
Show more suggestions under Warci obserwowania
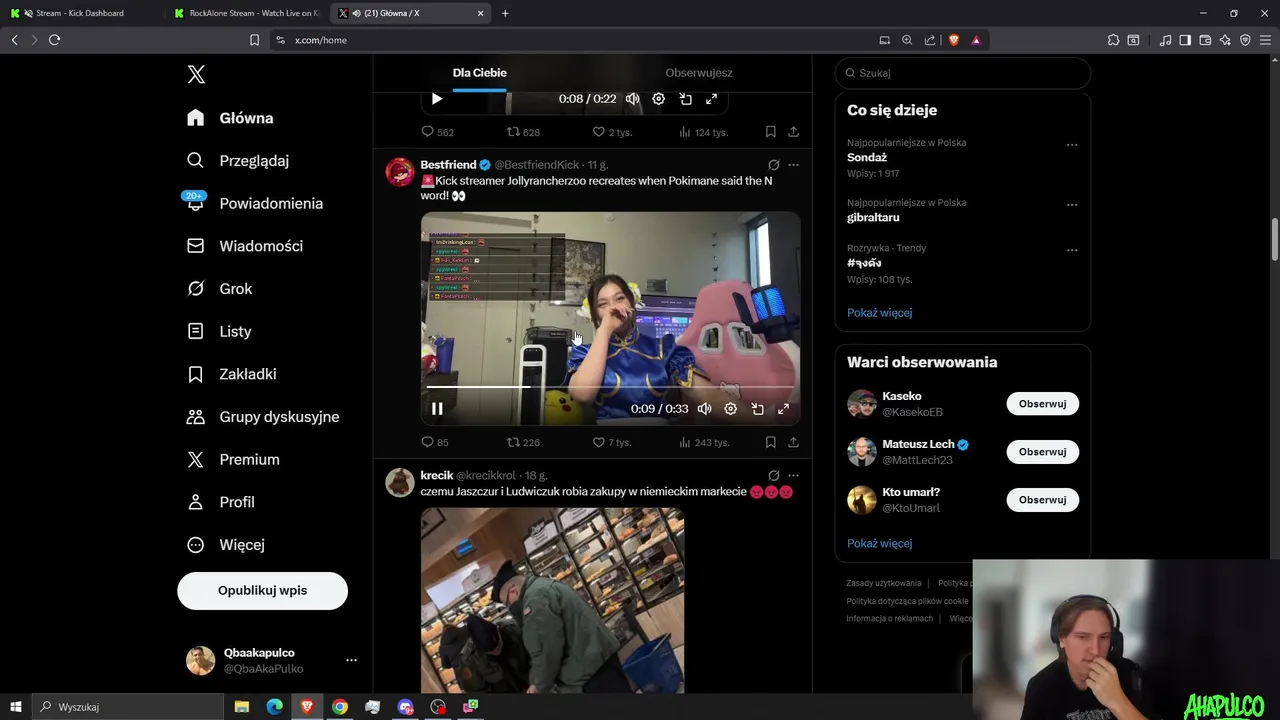click(x=879, y=544)
